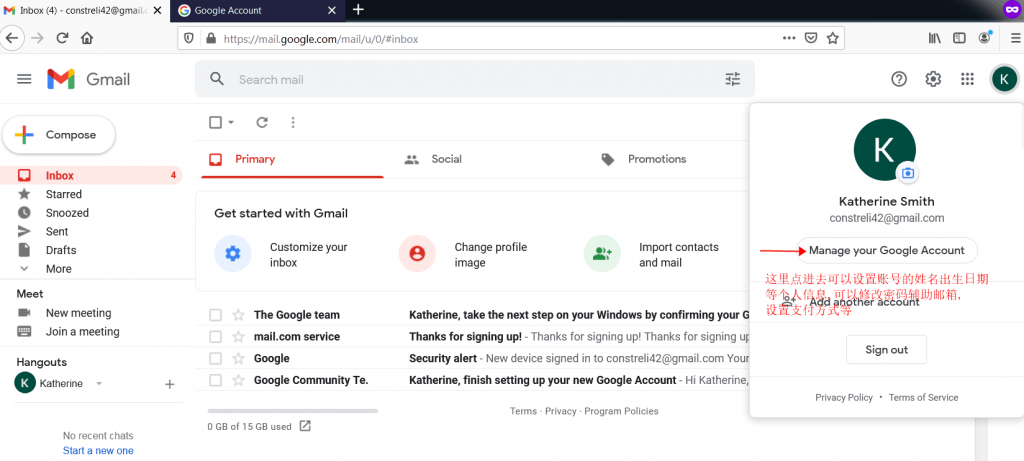This screenshot has width=1024, height=461.
Task: Click the Search mail input field
Action: 475,79
